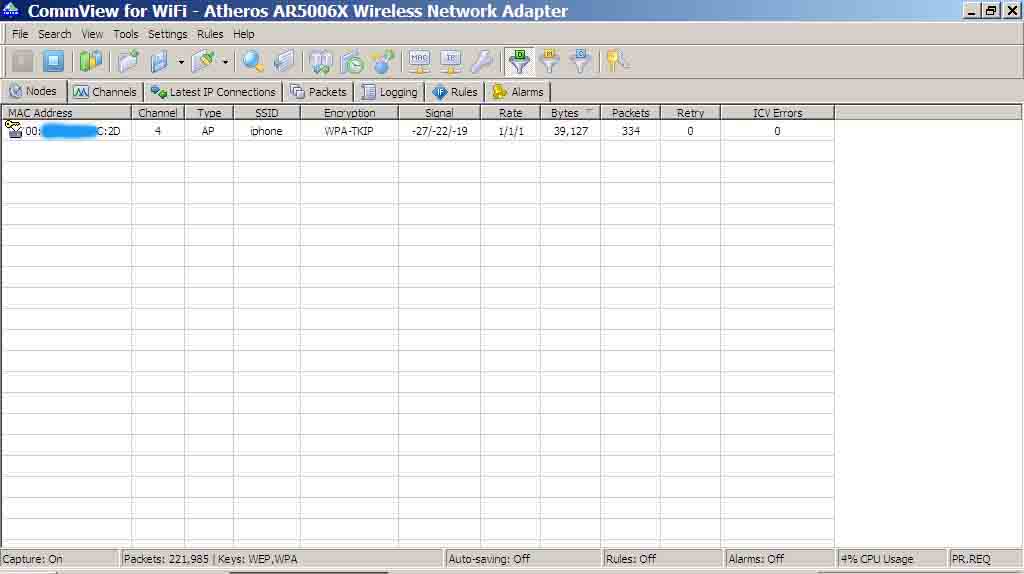Sort by the Packets column header

pyautogui.click(x=630, y=113)
